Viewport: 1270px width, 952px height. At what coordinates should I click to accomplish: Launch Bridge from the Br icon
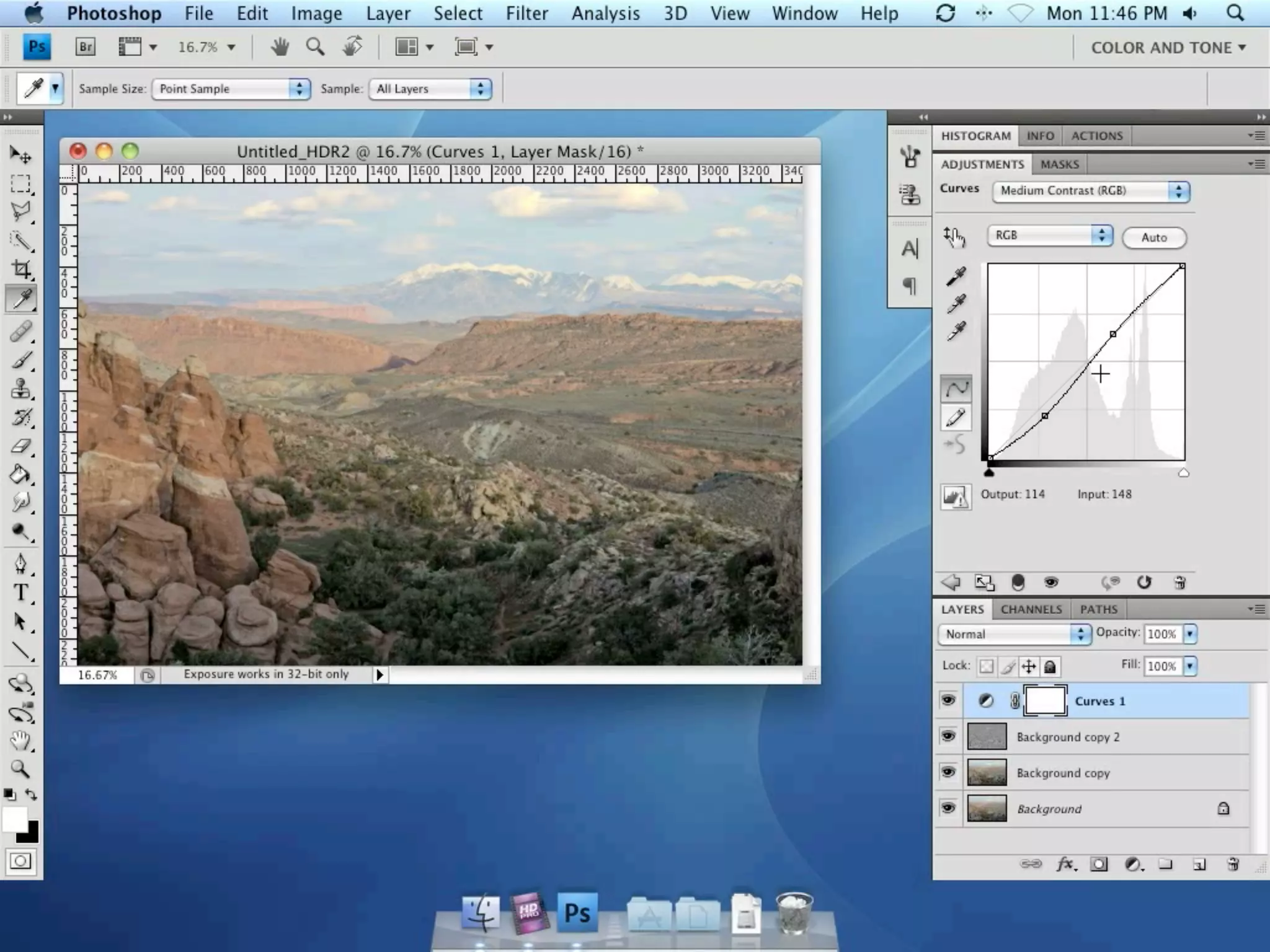click(x=86, y=47)
